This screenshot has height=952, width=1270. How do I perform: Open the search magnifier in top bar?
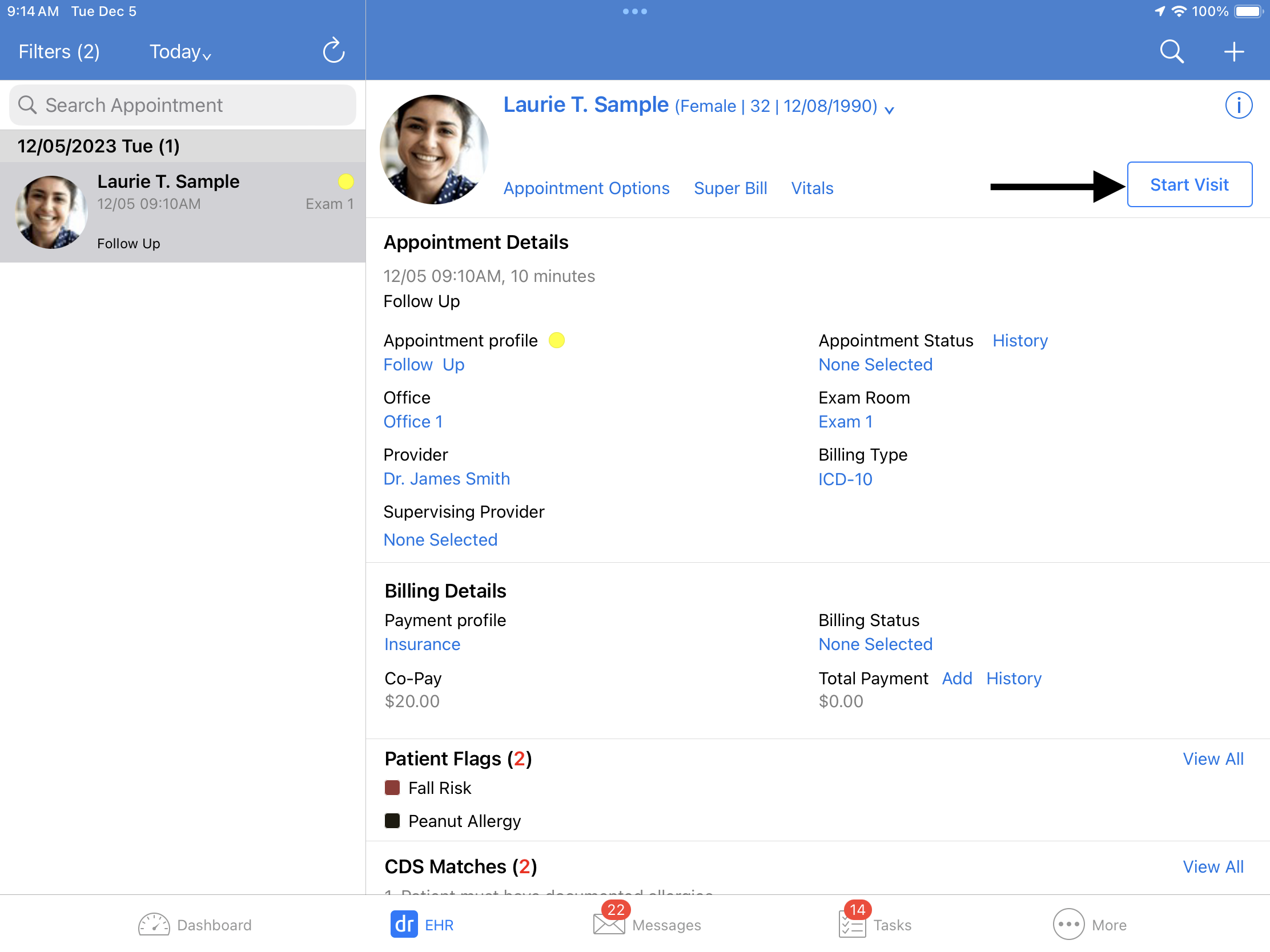tap(1172, 51)
